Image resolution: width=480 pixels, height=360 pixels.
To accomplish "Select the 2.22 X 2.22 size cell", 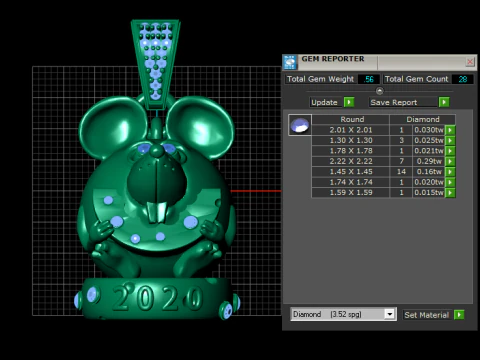I will 351,161.
